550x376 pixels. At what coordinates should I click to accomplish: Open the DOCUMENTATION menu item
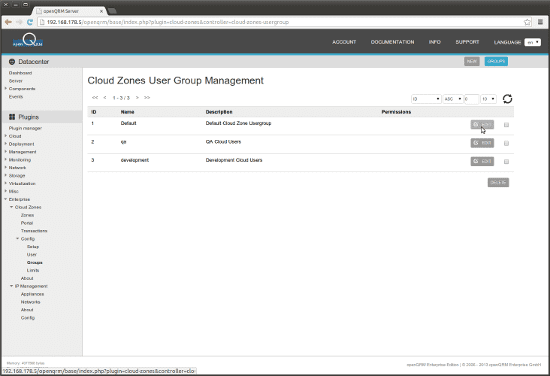click(x=393, y=42)
